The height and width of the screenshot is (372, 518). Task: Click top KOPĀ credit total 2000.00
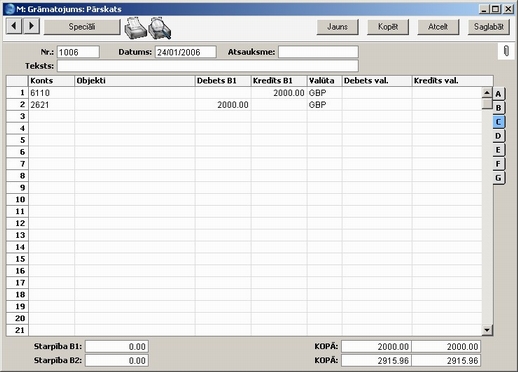pos(446,347)
